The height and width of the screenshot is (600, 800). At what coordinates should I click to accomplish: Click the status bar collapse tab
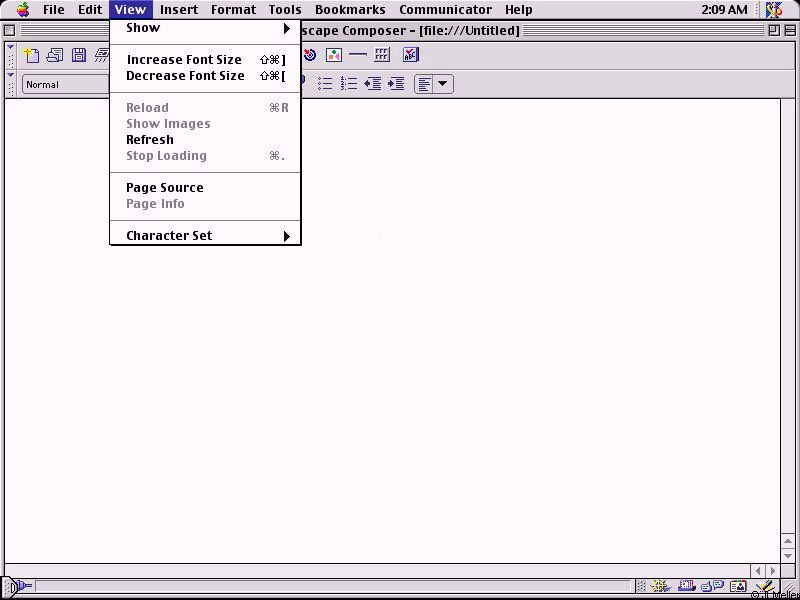(9, 587)
